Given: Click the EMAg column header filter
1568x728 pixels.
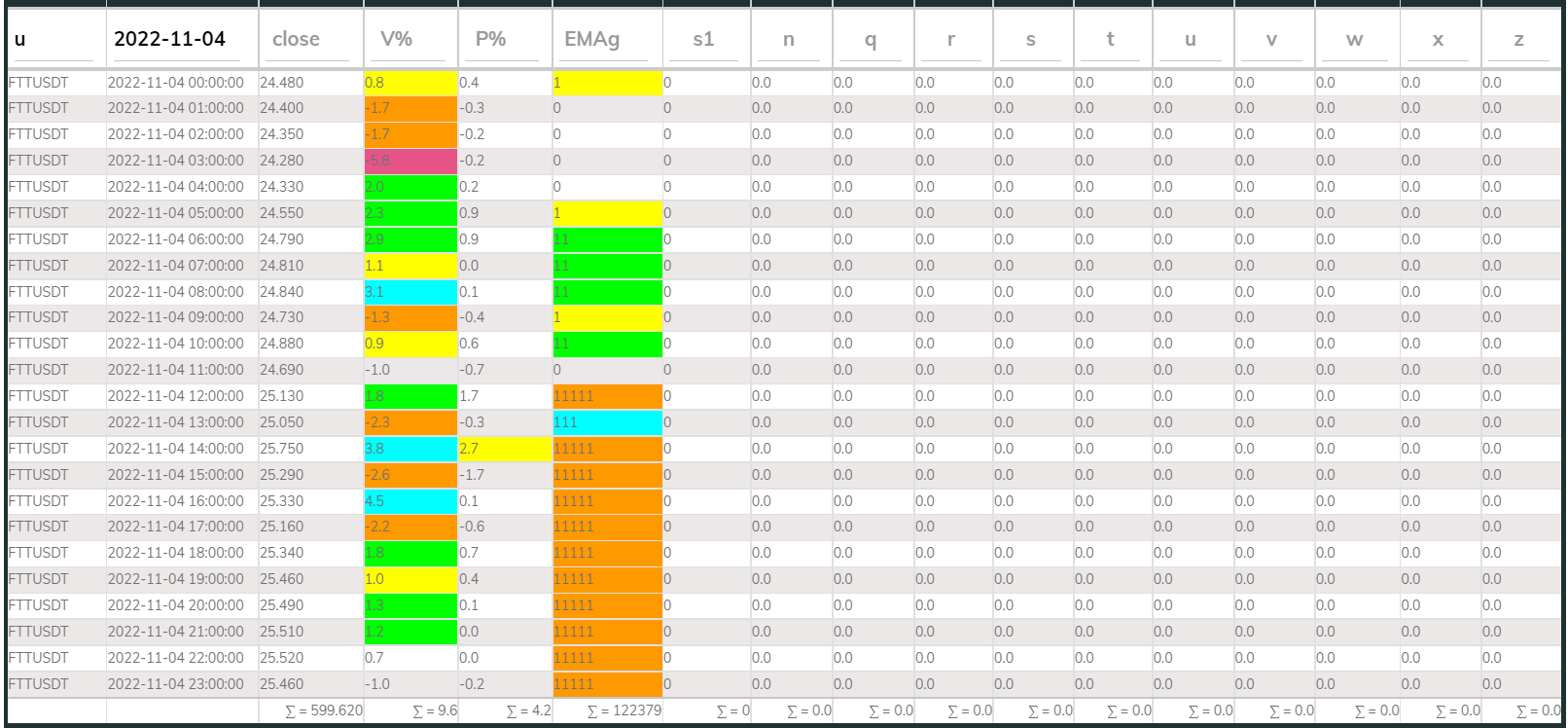Looking at the screenshot, I should (x=605, y=40).
